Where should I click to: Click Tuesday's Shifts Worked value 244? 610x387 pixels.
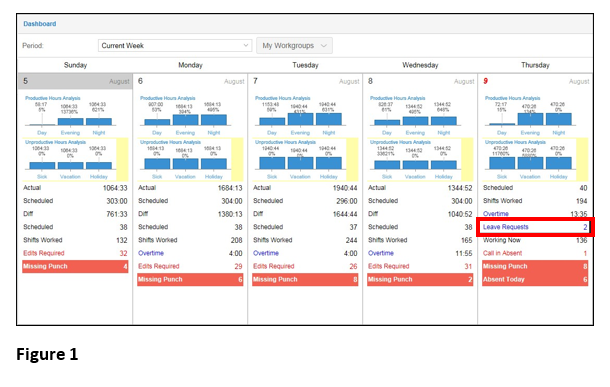click(352, 240)
